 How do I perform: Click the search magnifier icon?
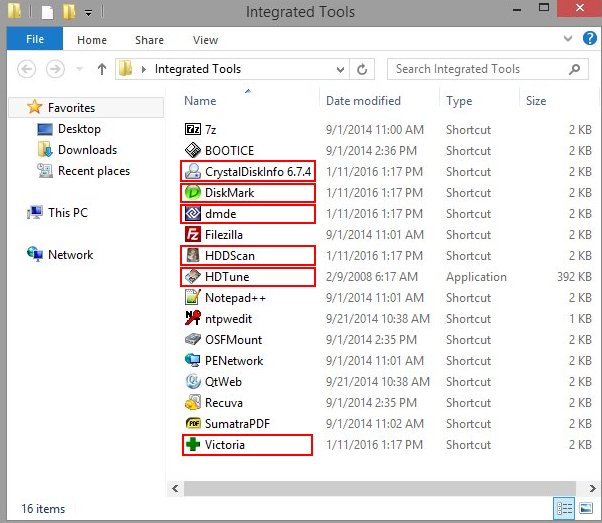pyautogui.click(x=574, y=69)
